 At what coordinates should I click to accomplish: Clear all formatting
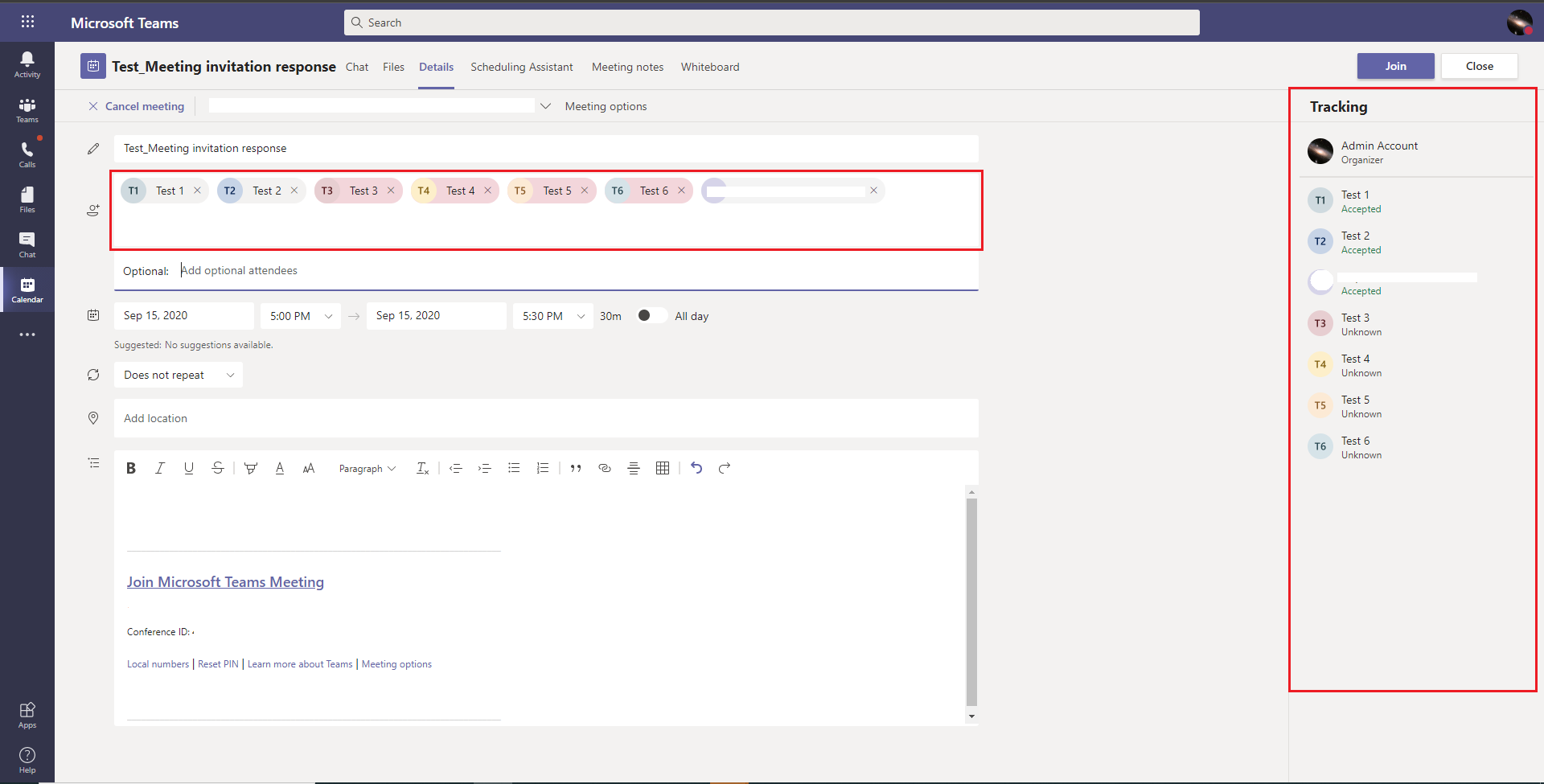423,468
